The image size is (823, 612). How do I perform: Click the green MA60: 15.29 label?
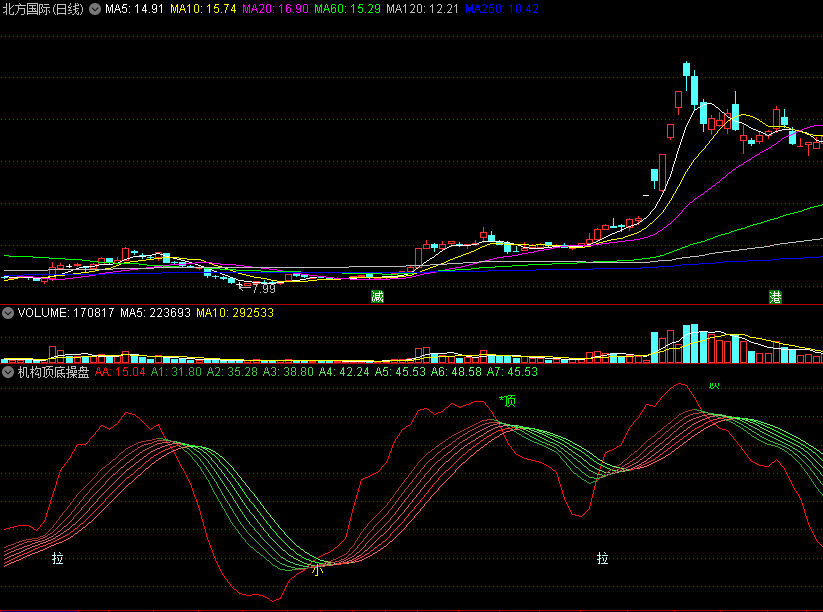tap(347, 9)
